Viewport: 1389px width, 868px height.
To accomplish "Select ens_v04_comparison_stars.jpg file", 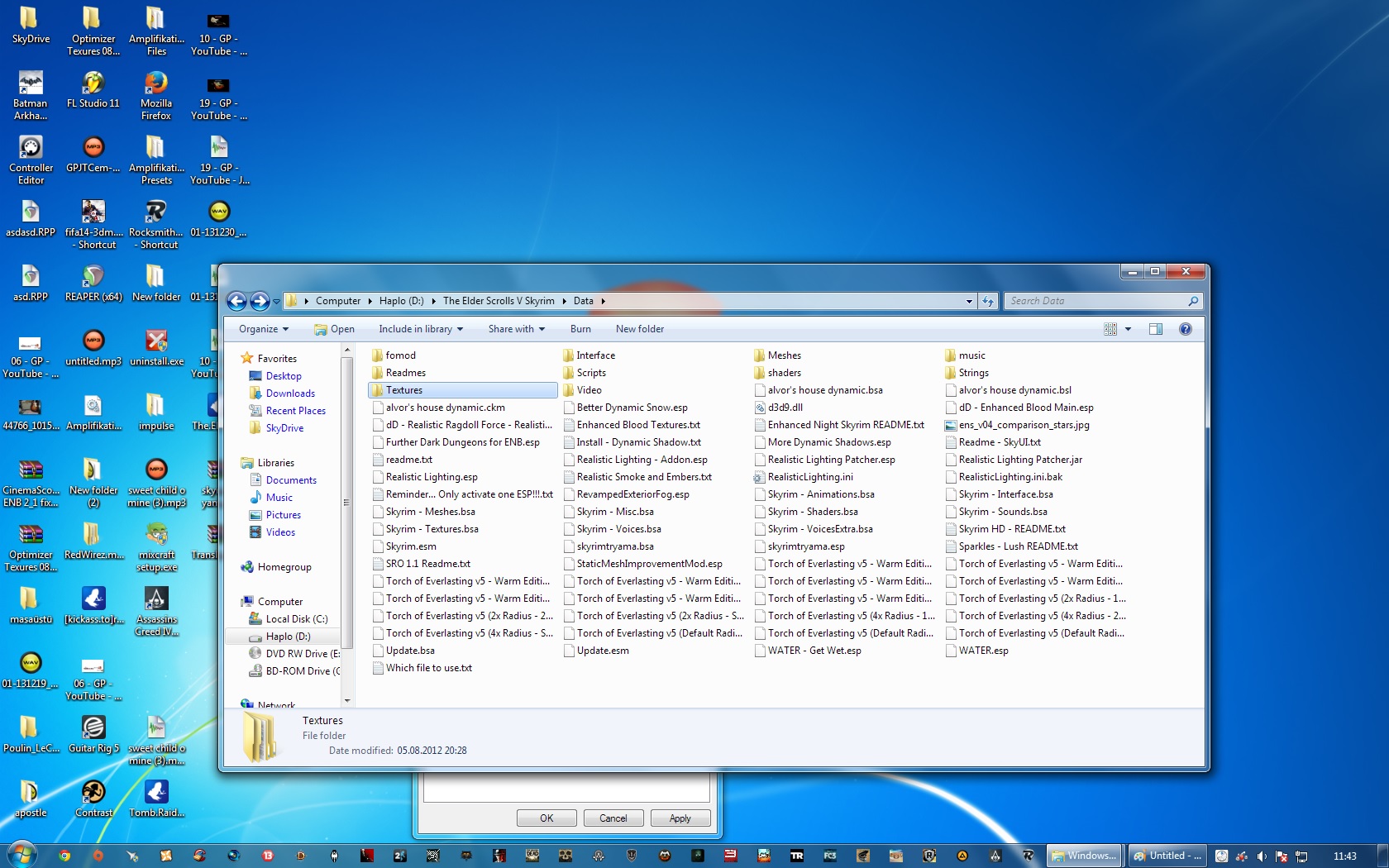I will pos(1024,425).
